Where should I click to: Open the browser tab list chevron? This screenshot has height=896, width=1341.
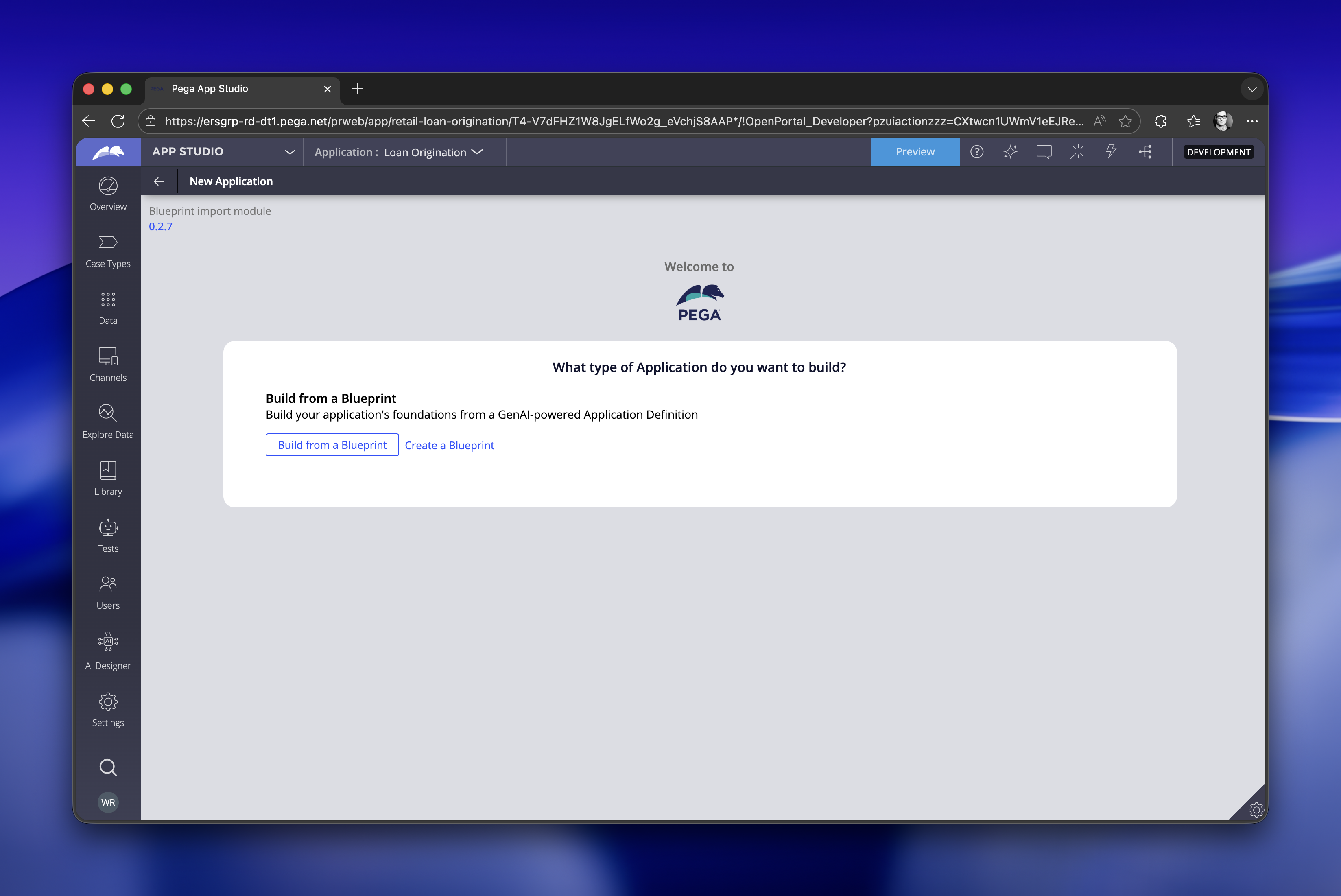coord(1251,89)
